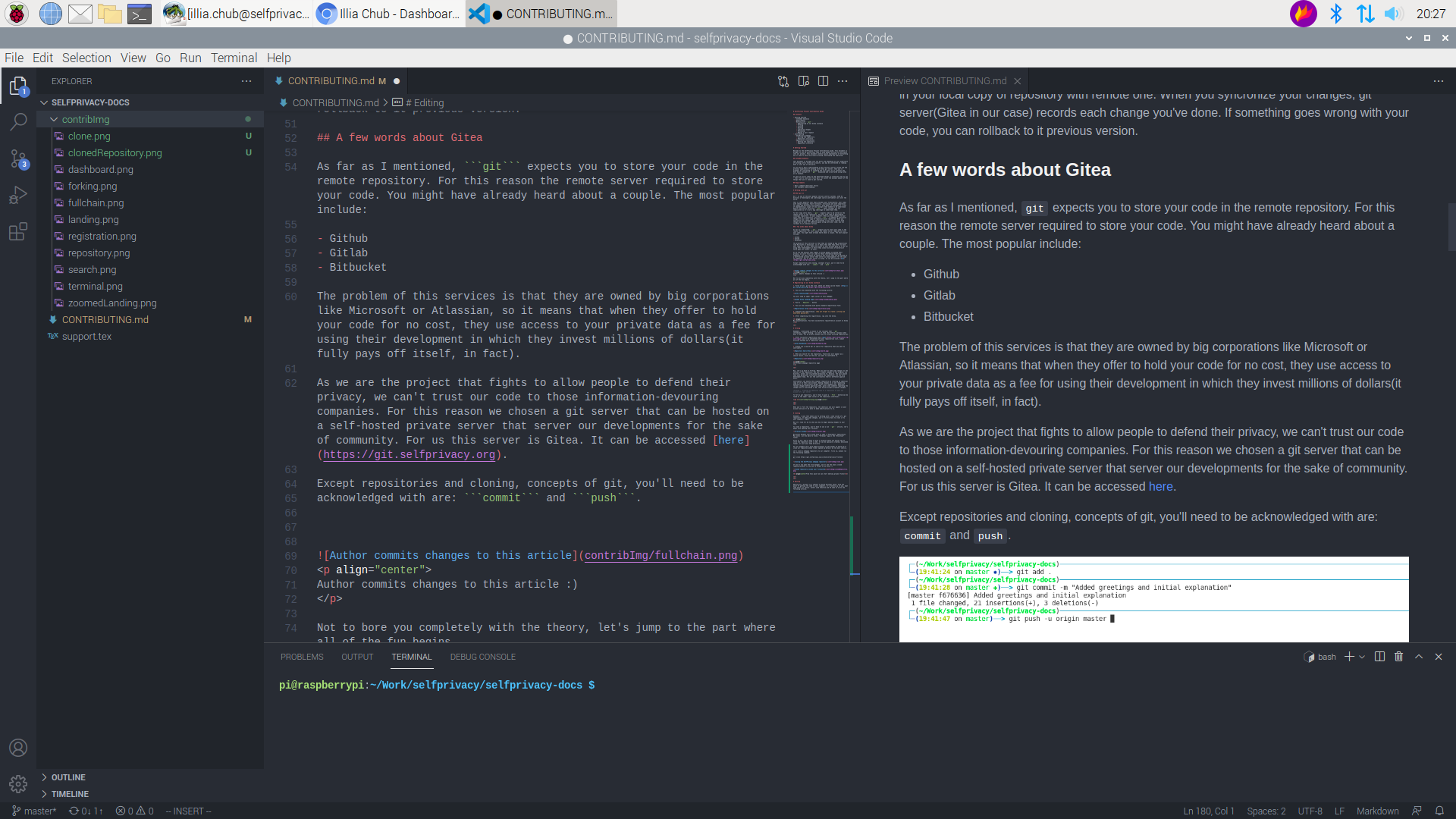1456x819 pixels.
Task: Click the notifications bell in status bar
Action: coord(1439,811)
